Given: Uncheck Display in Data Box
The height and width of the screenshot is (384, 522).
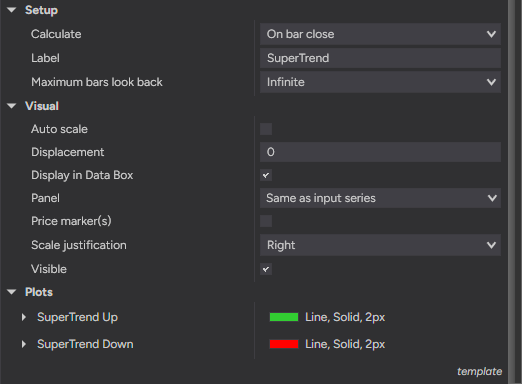Looking at the screenshot, I should 266,175.
